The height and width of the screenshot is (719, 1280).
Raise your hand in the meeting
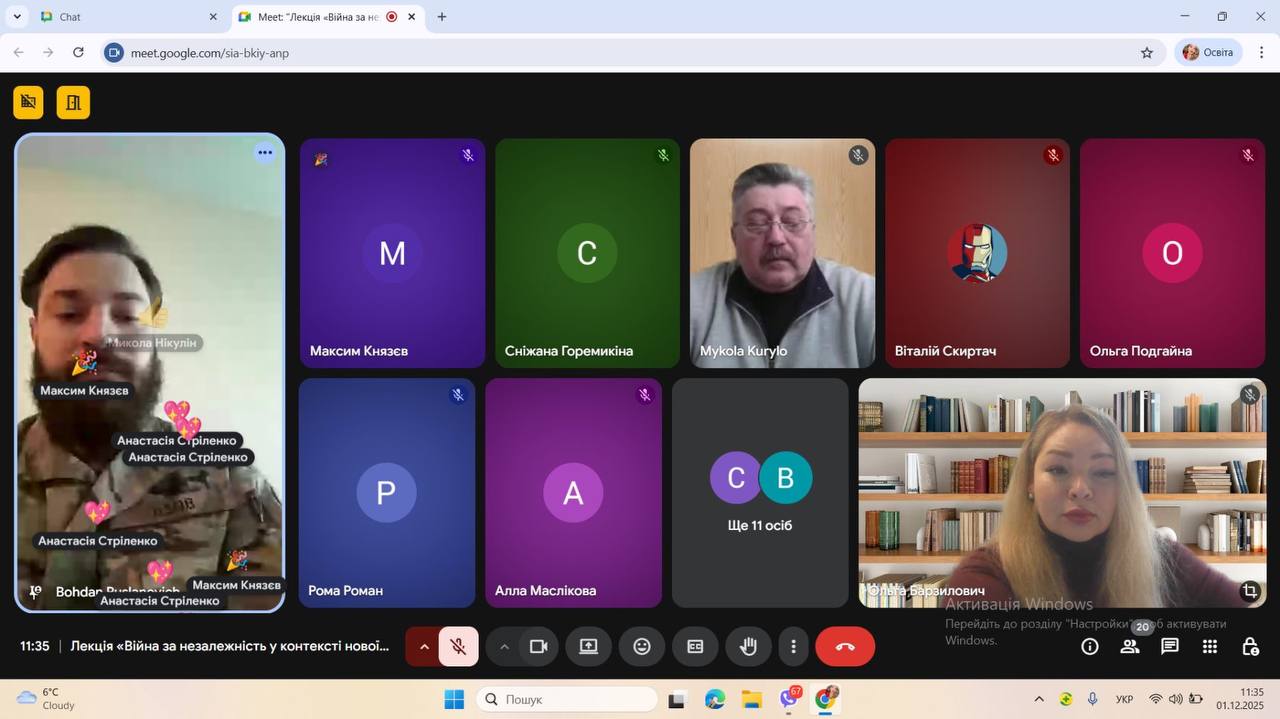pyautogui.click(x=748, y=647)
